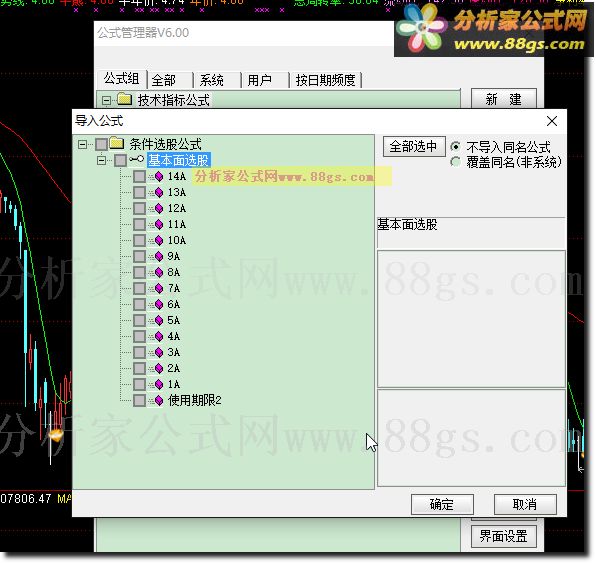Click the 技术指标公式 label in formula manager

click(x=173, y=100)
